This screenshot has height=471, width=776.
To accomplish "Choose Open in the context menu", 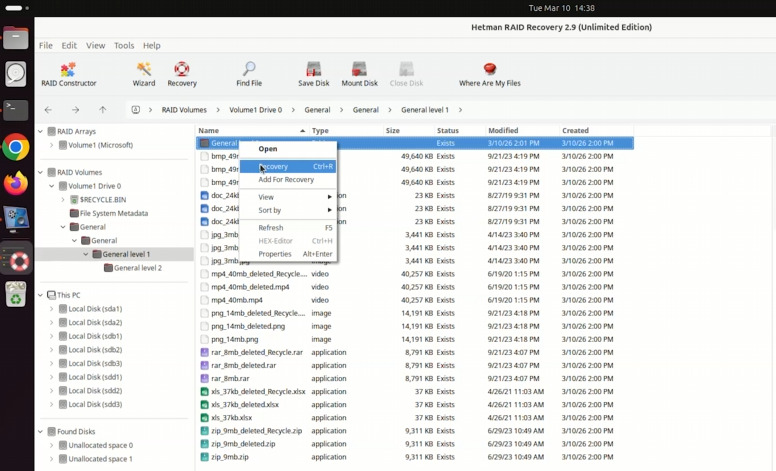I will click(288, 148).
